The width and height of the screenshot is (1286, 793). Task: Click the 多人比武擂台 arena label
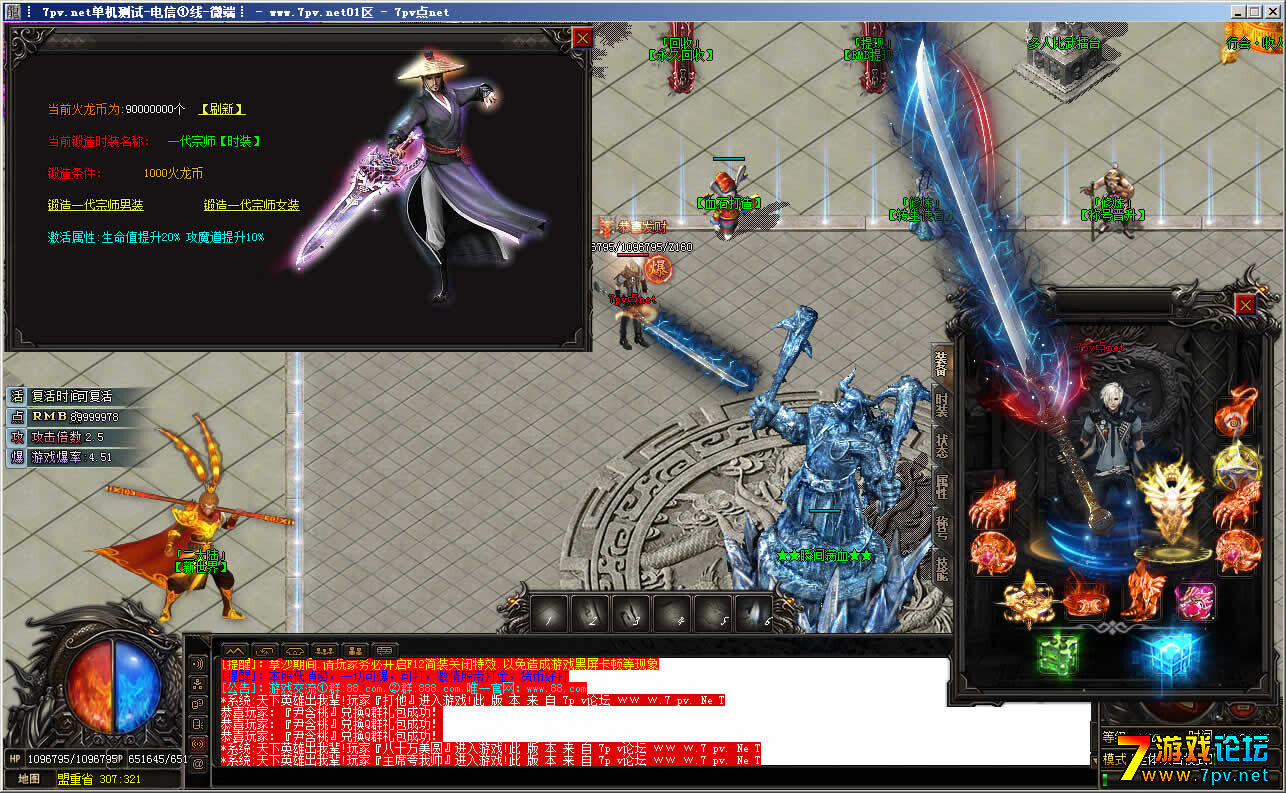coord(1063,44)
